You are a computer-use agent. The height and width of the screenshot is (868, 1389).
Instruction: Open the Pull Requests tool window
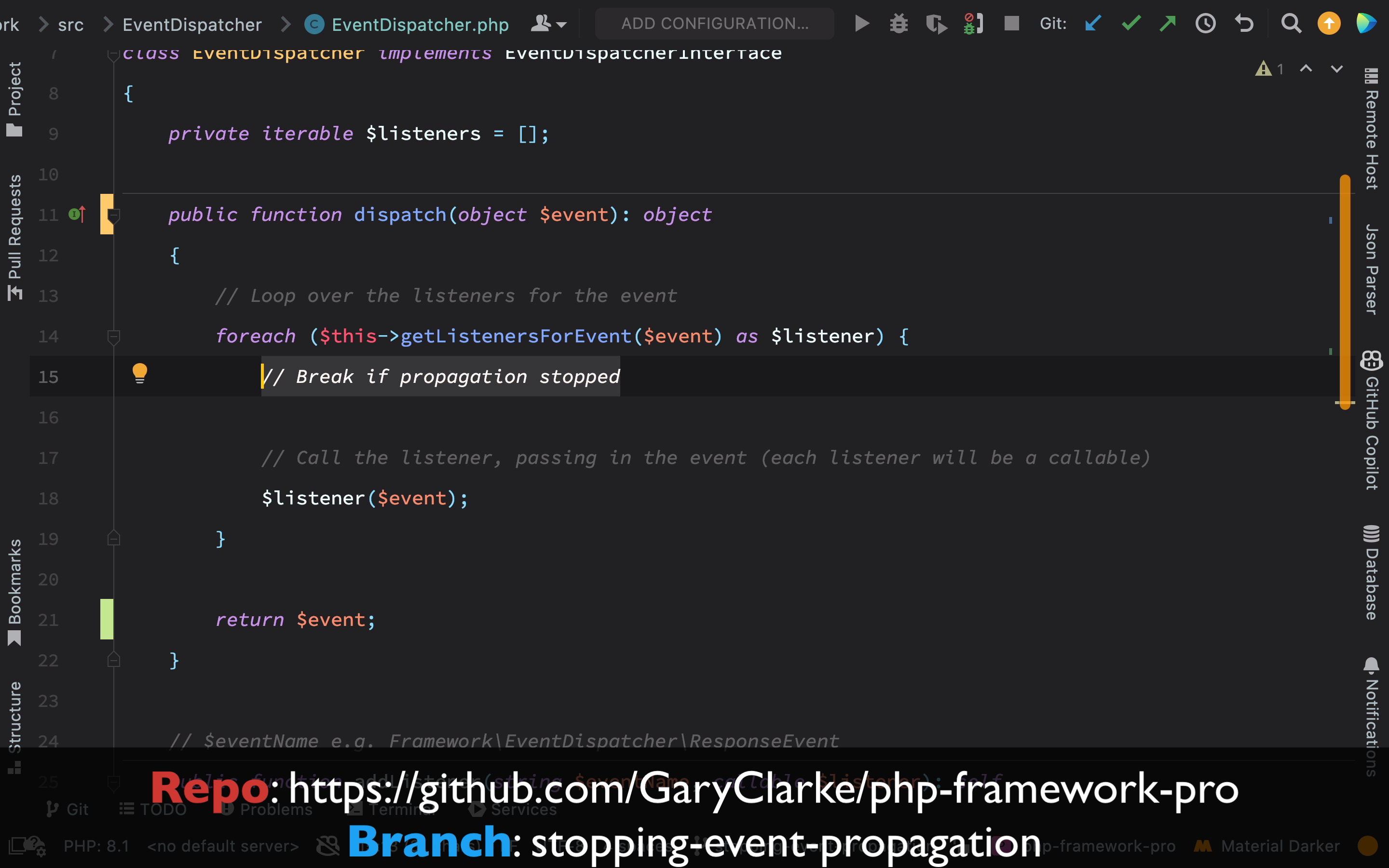(14, 237)
